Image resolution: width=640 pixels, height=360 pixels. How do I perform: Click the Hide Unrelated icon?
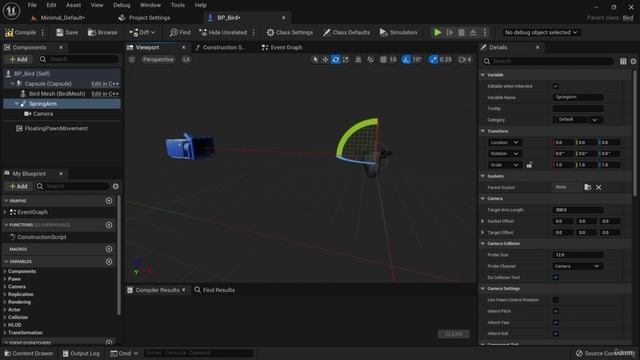point(203,32)
